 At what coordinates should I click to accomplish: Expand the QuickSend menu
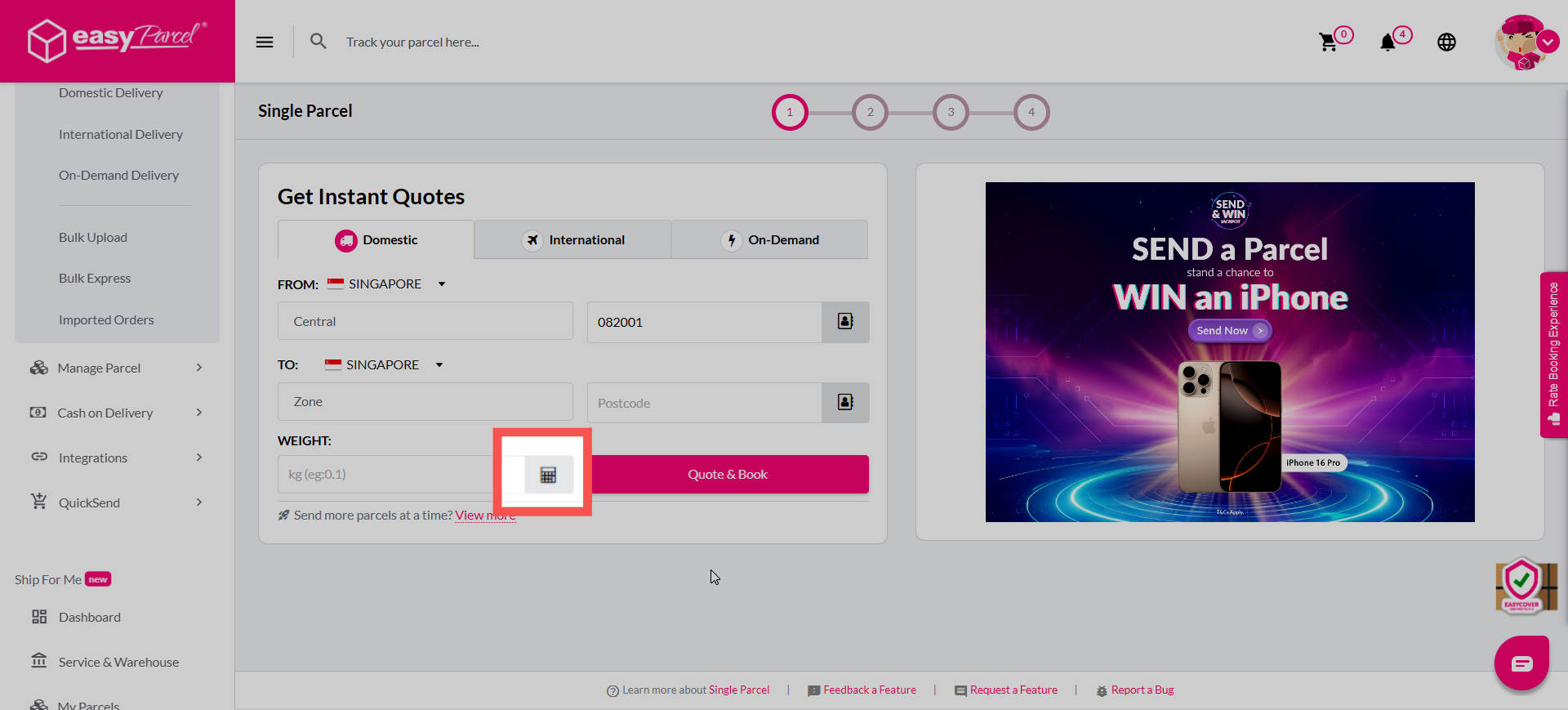199,502
